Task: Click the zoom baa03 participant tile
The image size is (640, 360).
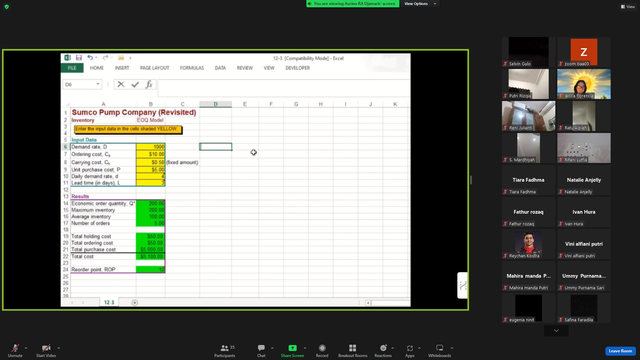Action: pos(584,52)
